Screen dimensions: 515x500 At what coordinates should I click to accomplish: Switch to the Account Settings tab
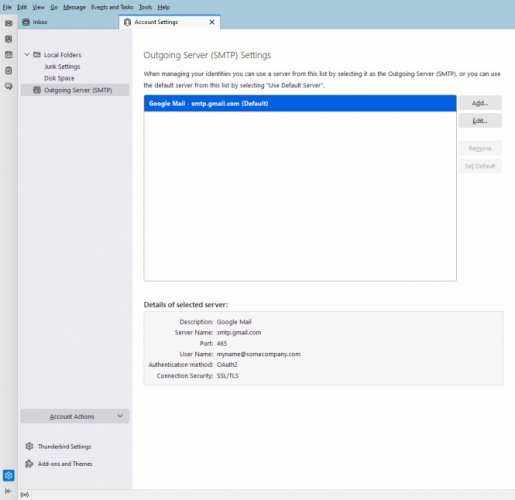pos(169,22)
